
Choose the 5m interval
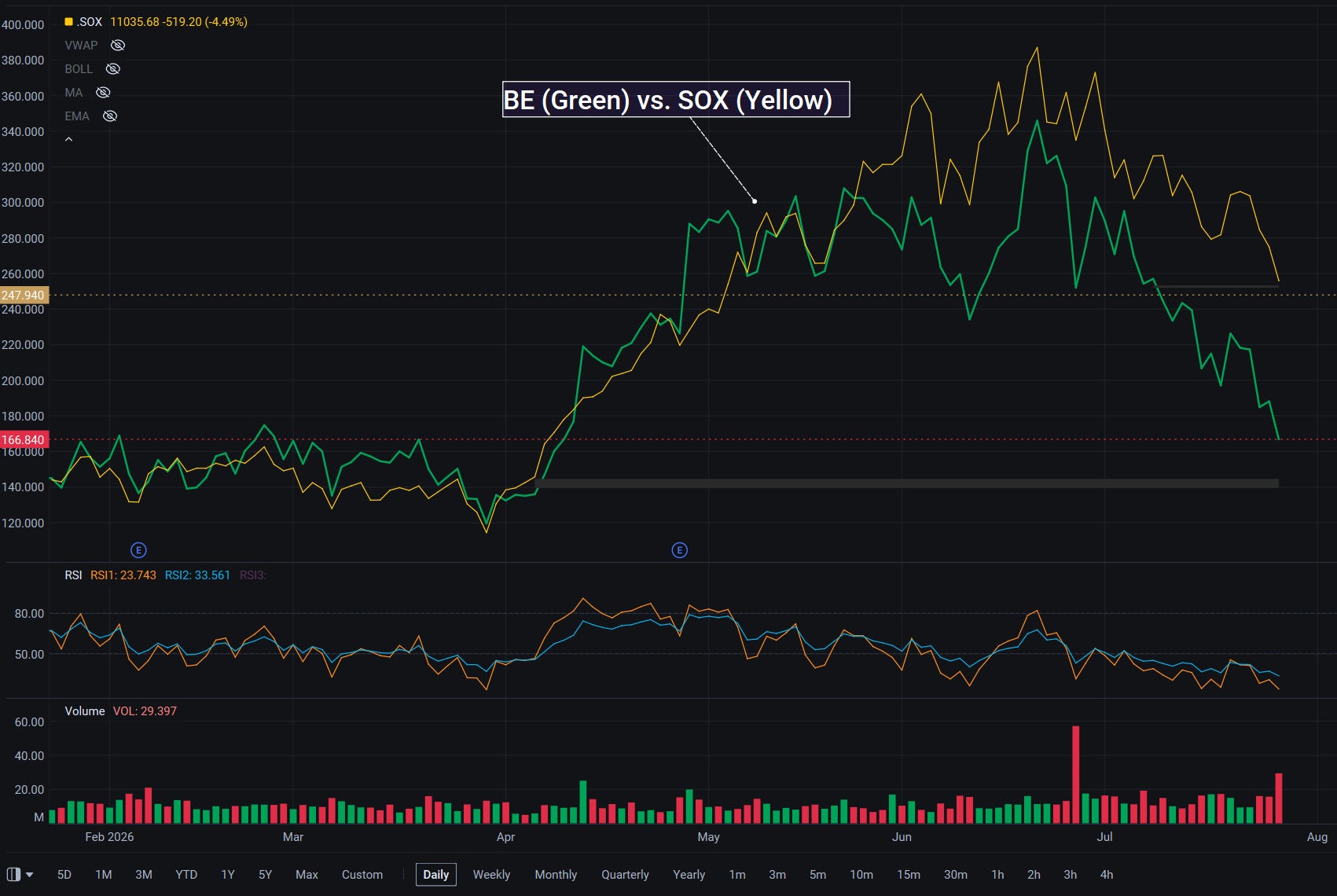point(818,874)
